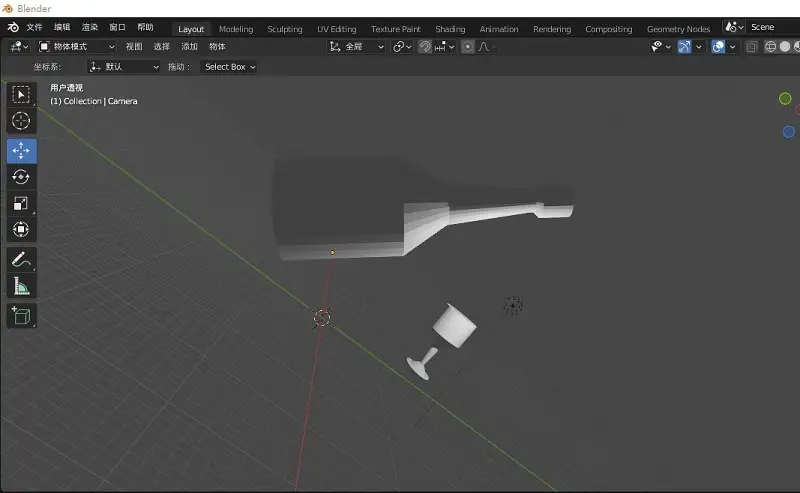Click the '(1) Collection | Camera' text
The width and height of the screenshot is (800, 493).
93,101
